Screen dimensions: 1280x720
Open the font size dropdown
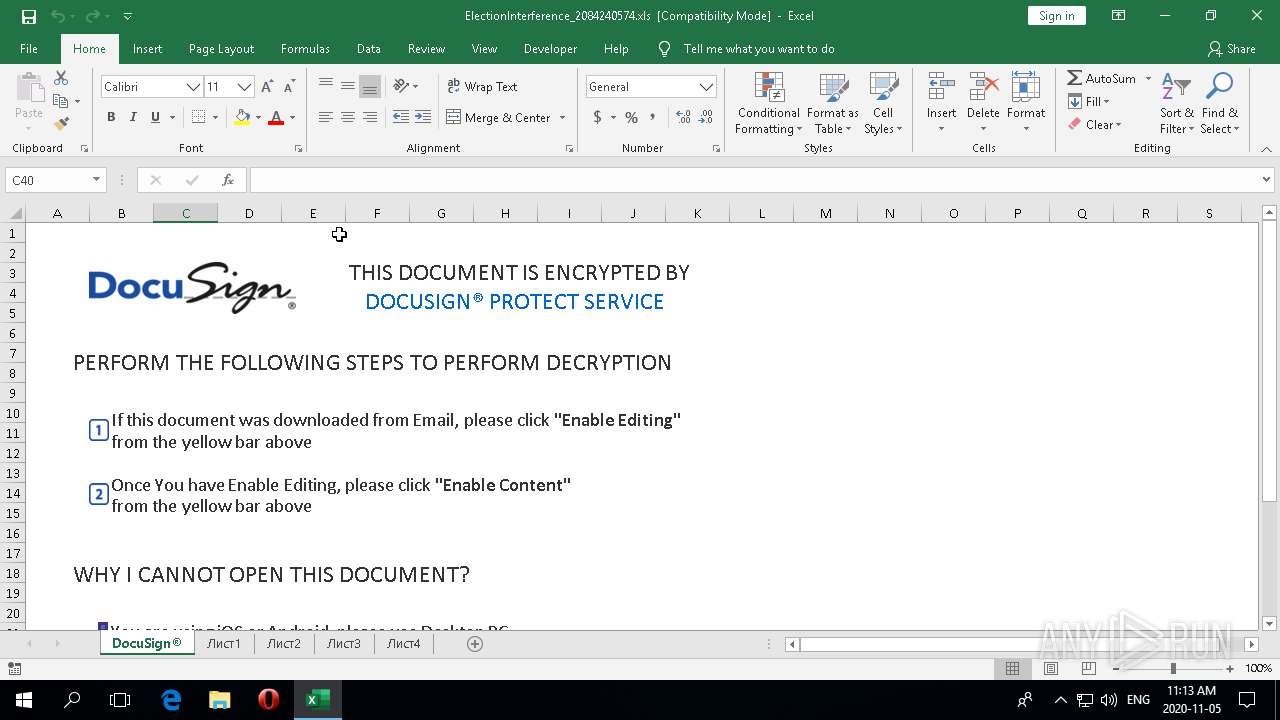pyautogui.click(x=243, y=87)
